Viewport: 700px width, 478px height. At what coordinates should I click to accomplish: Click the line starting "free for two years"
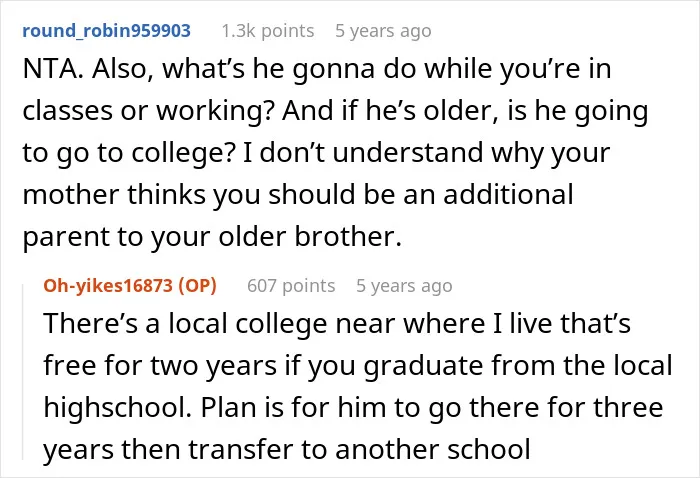358,366
